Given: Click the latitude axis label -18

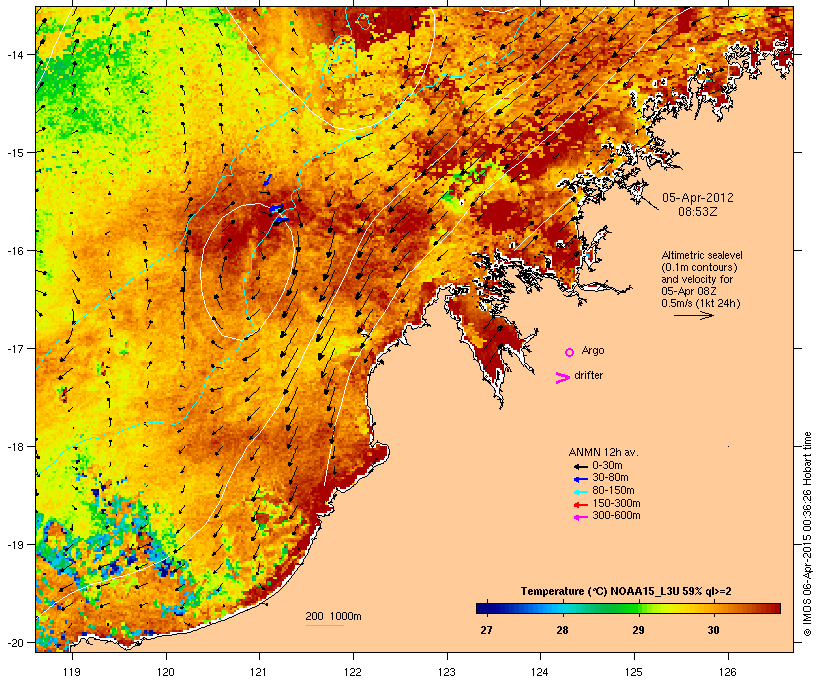Looking at the screenshot, I should (x=14, y=447).
